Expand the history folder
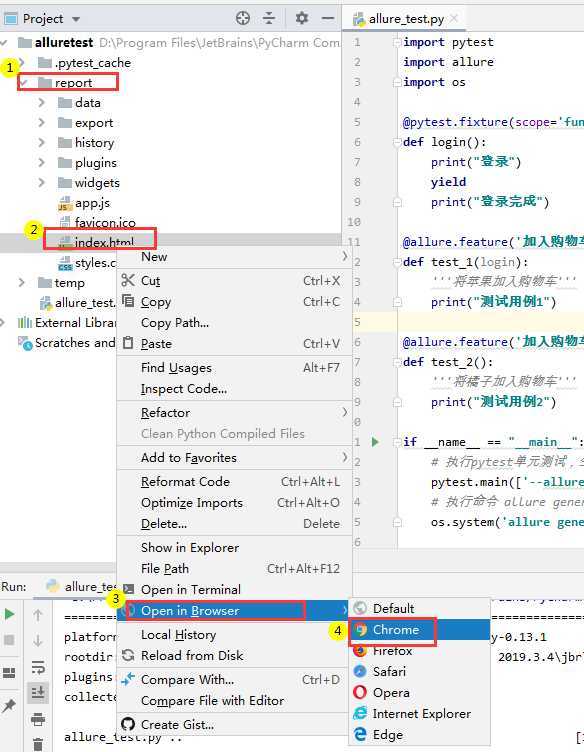Viewport: 584px width, 752px height. pos(42,143)
